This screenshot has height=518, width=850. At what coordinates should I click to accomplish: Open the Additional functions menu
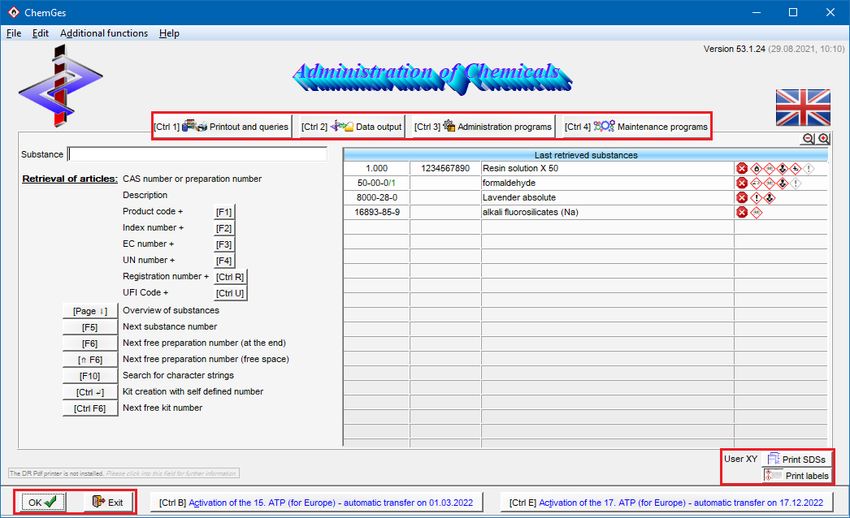pyautogui.click(x=104, y=33)
